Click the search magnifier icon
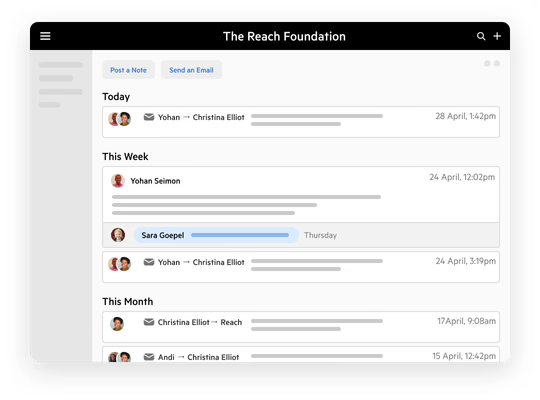This screenshot has height=400, width=540. [481, 36]
